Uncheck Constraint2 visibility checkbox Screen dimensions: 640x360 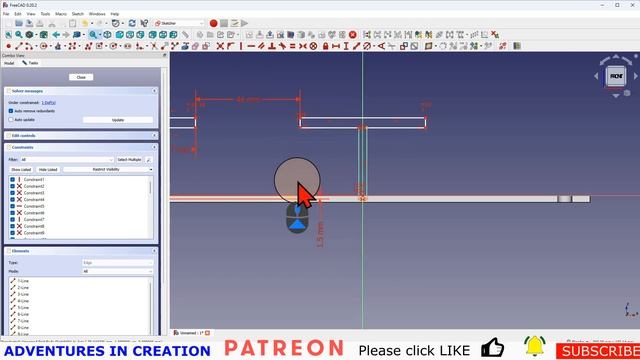click(x=12, y=186)
